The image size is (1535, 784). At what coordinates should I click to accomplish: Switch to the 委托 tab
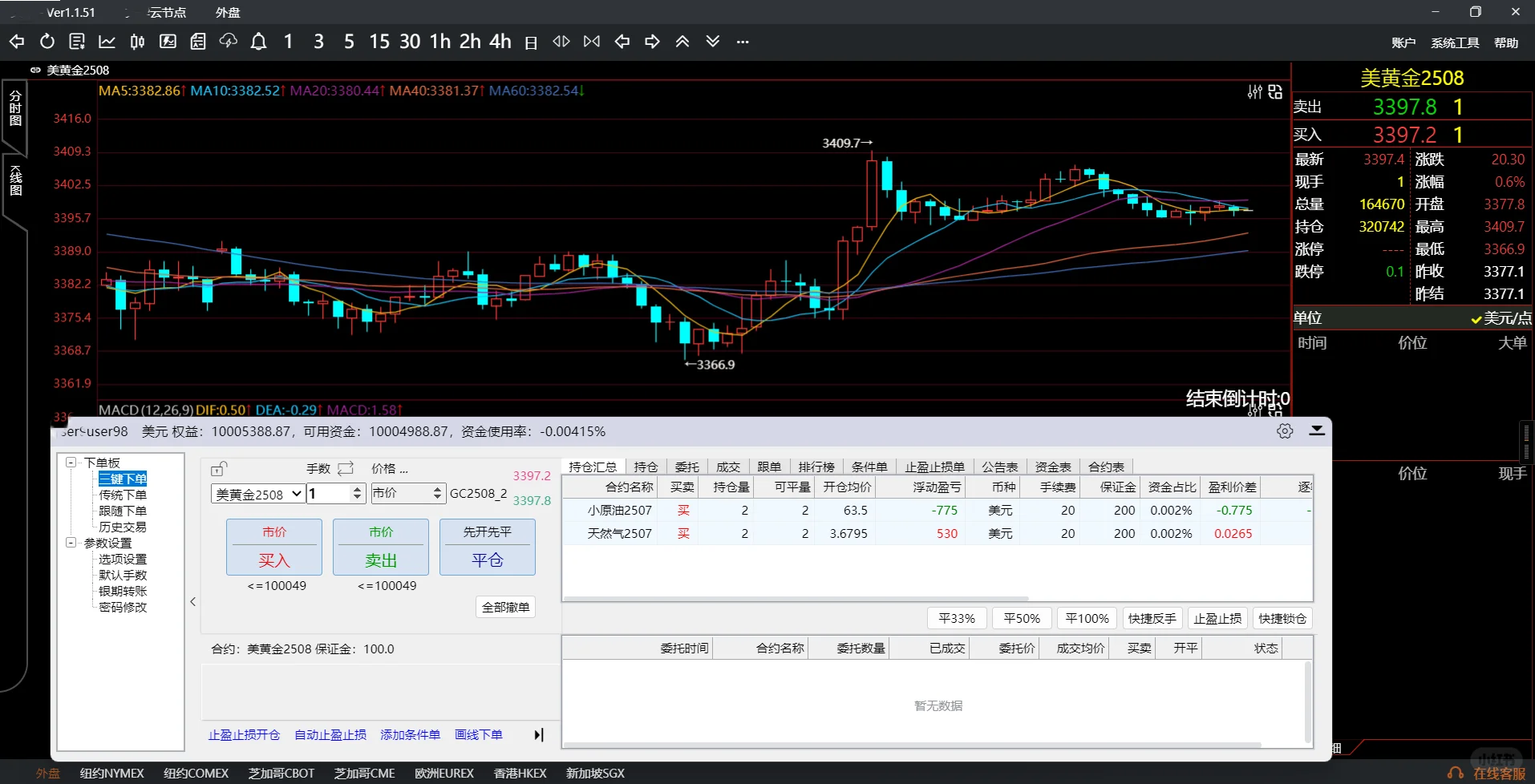(686, 467)
